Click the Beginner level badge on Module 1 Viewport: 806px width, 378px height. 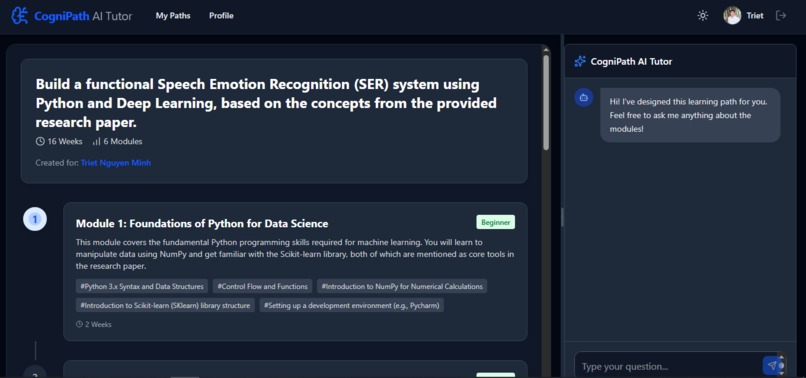click(x=496, y=222)
